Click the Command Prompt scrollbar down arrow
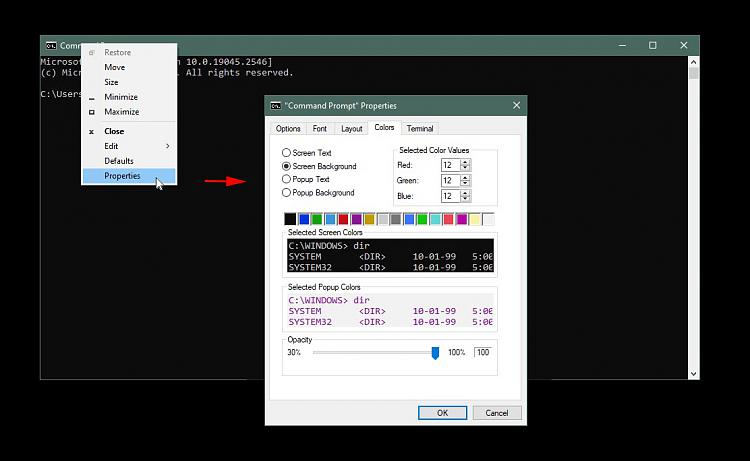 click(x=694, y=374)
